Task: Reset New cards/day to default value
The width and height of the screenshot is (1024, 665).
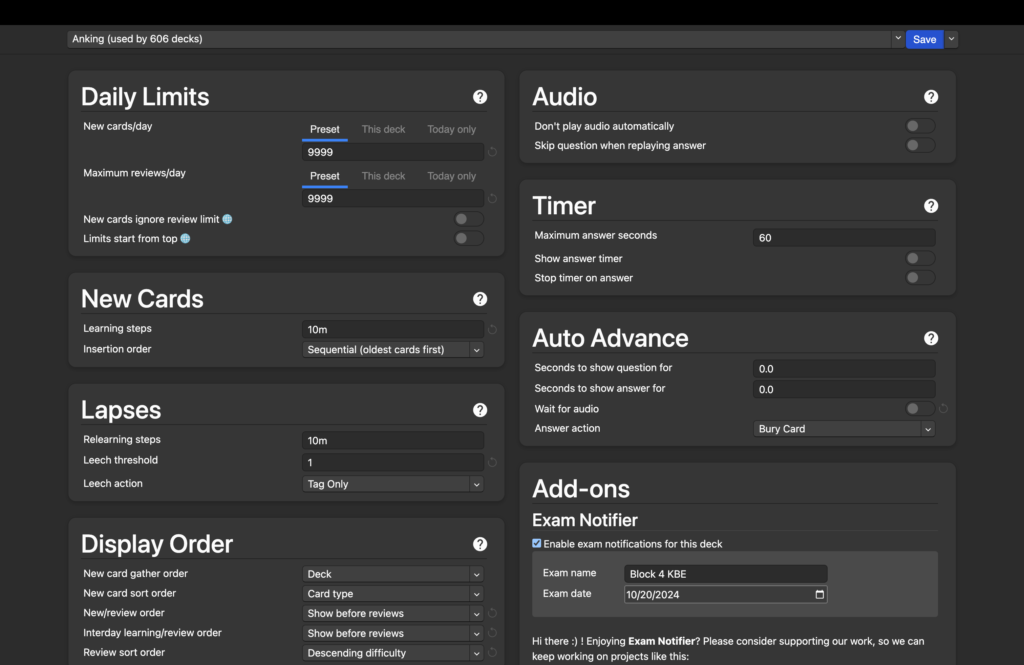Action: point(492,152)
